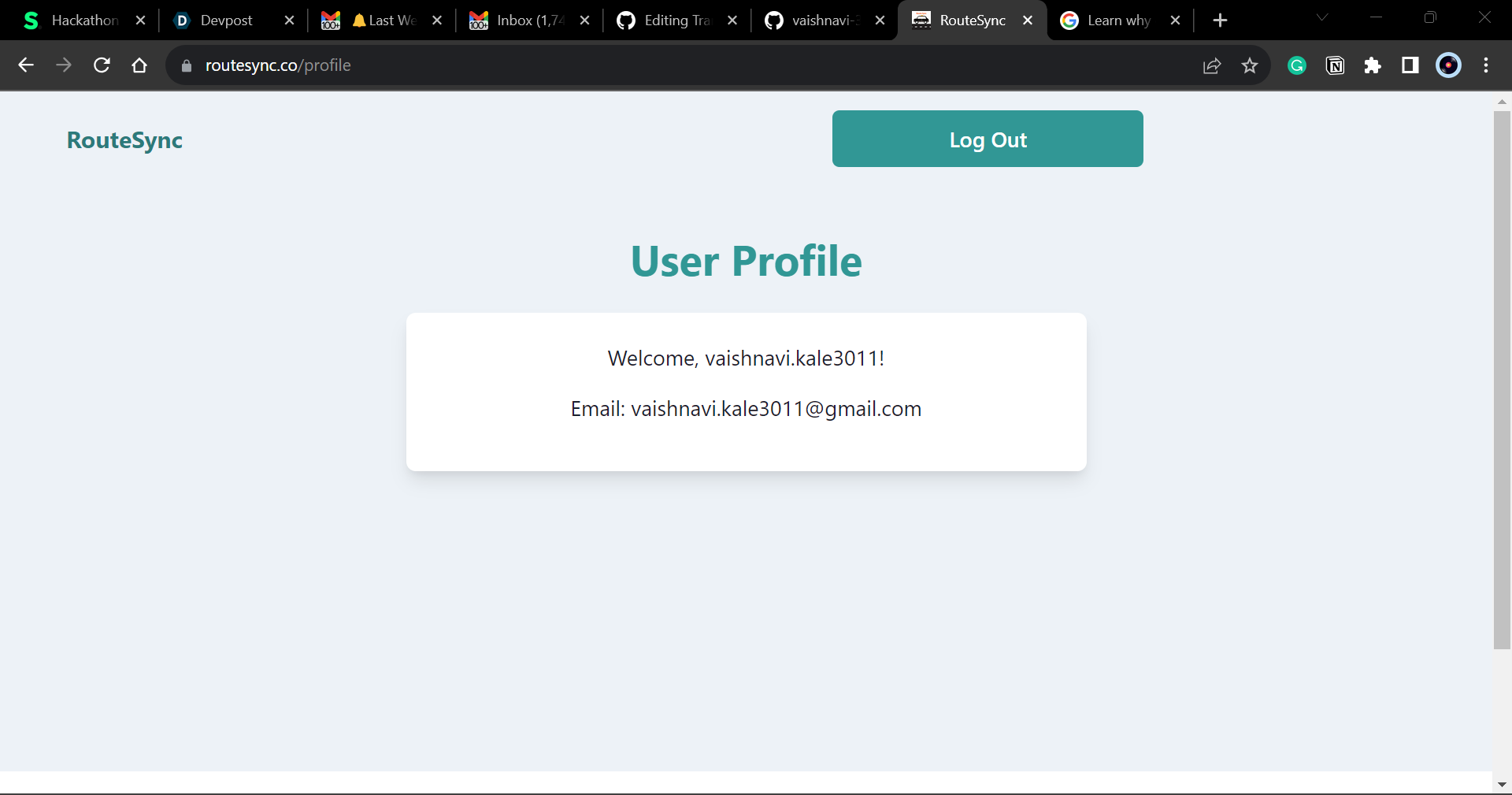
Task: Close the Devpost tab
Action: click(x=289, y=20)
